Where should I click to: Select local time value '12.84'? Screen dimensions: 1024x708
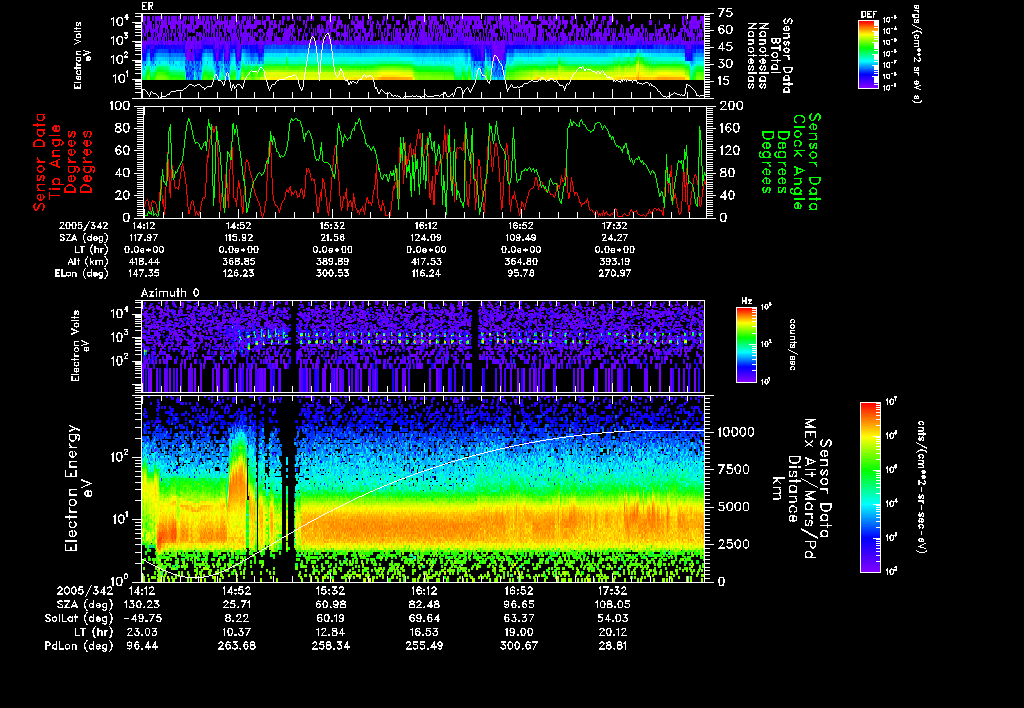(x=331, y=632)
